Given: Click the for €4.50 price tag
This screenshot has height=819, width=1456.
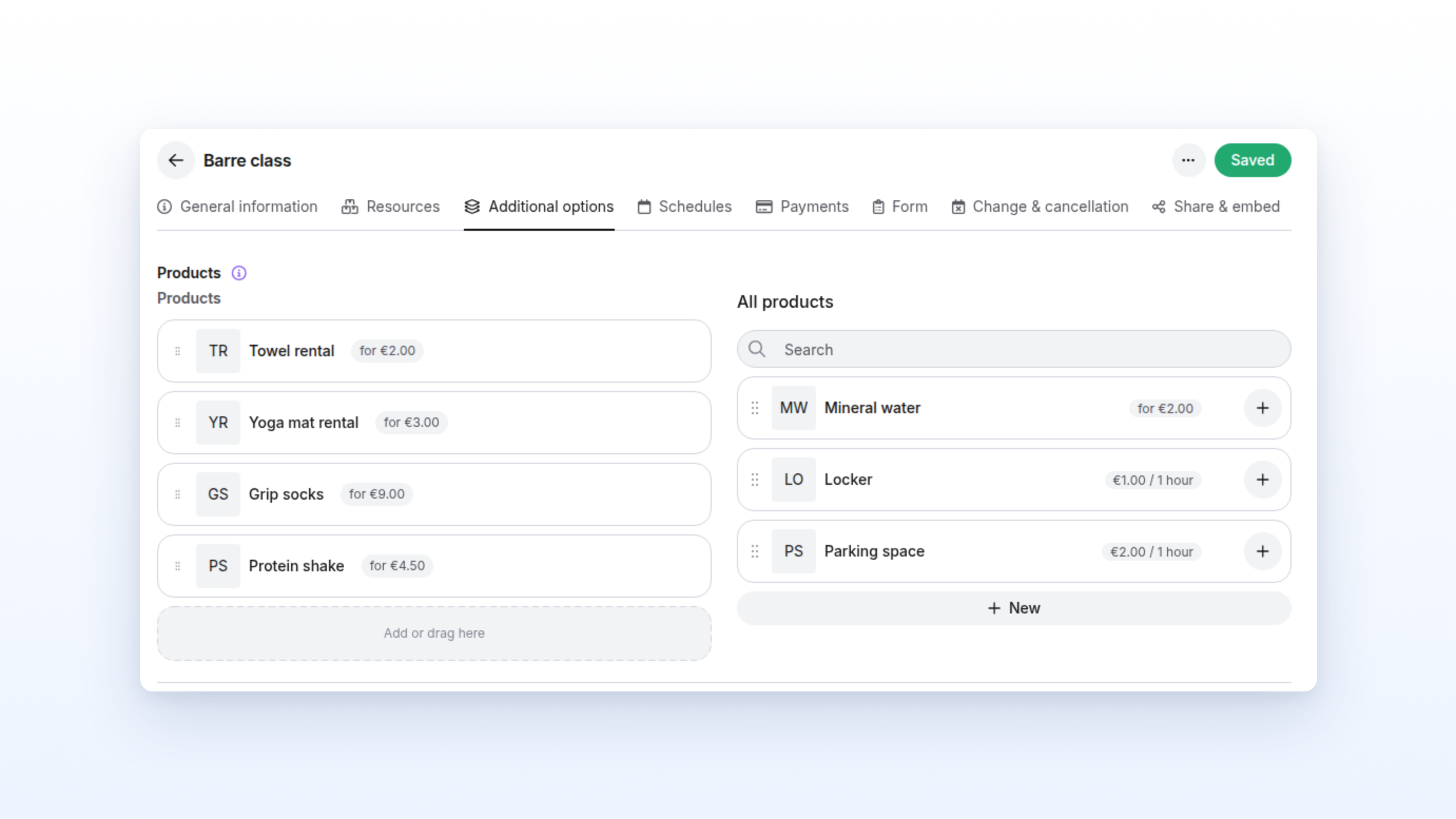Looking at the screenshot, I should point(397,566).
